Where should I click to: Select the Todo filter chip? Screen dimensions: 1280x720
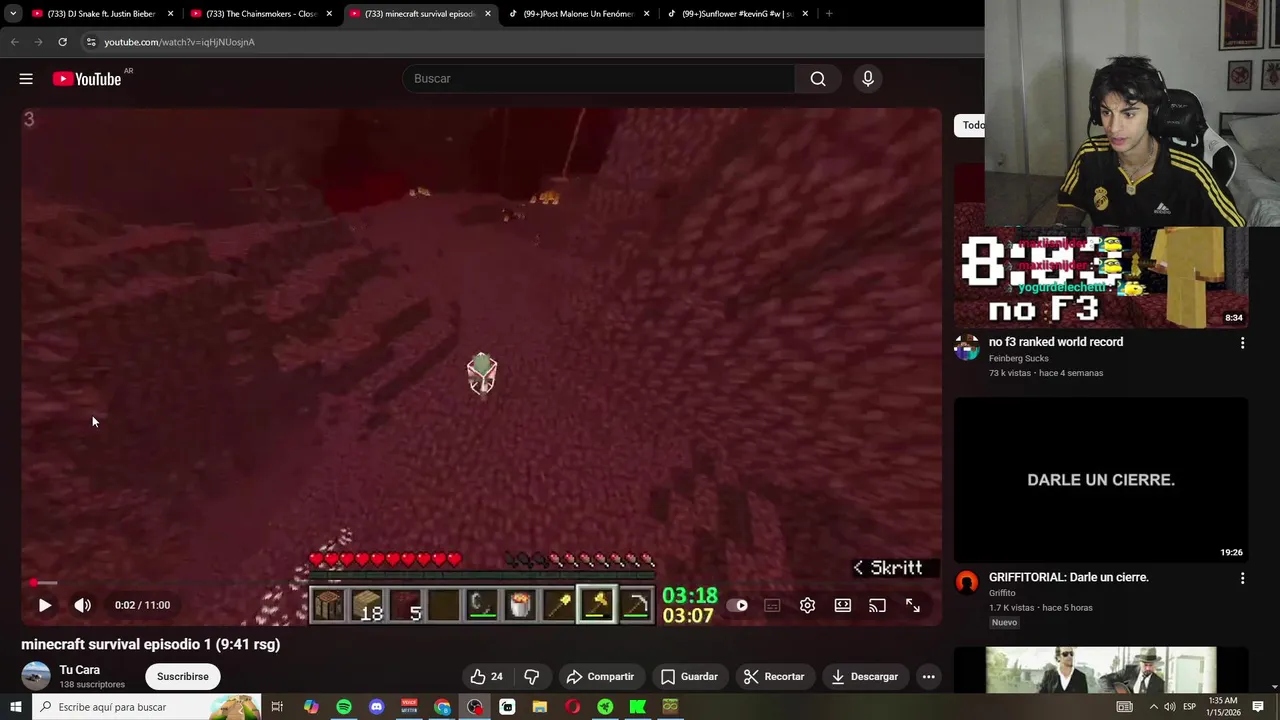point(972,125)
